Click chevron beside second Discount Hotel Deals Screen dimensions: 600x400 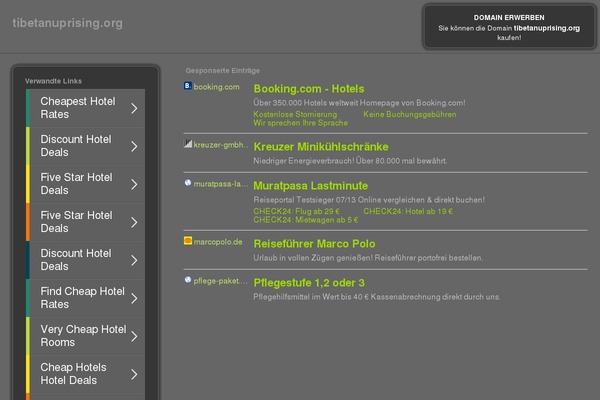click(x=134, y=260)
